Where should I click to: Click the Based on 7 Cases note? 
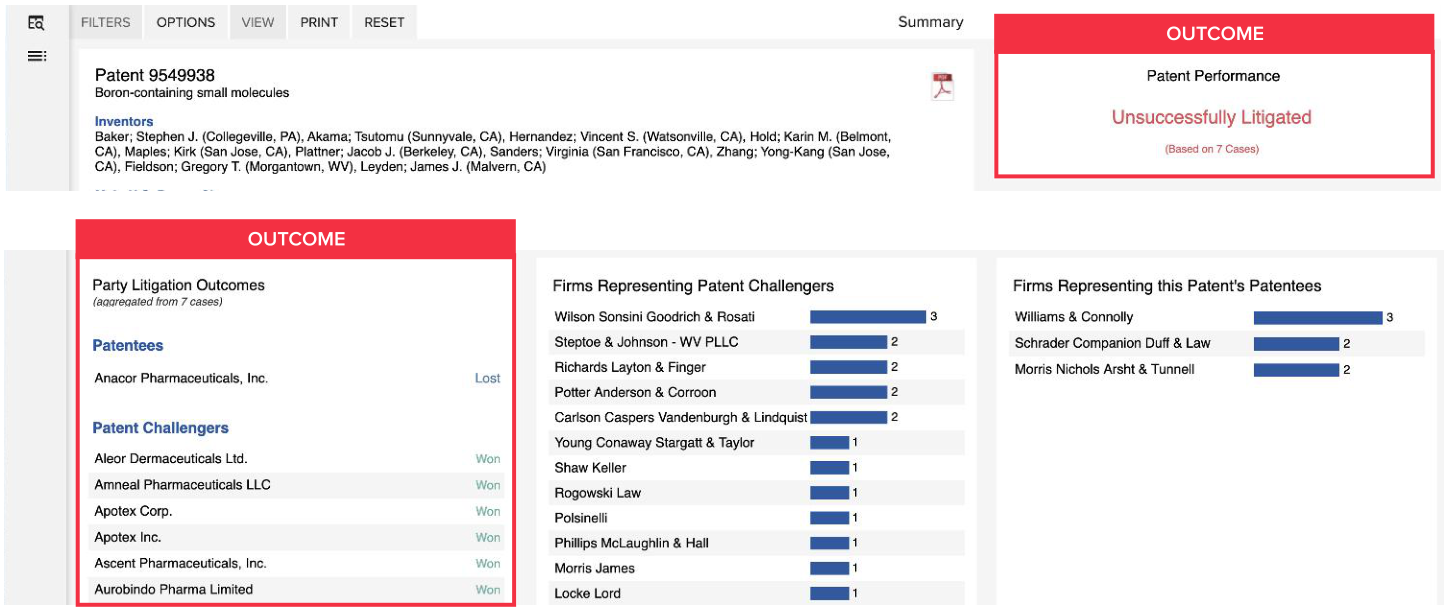pyautogui.click(x=1212, y=149)
